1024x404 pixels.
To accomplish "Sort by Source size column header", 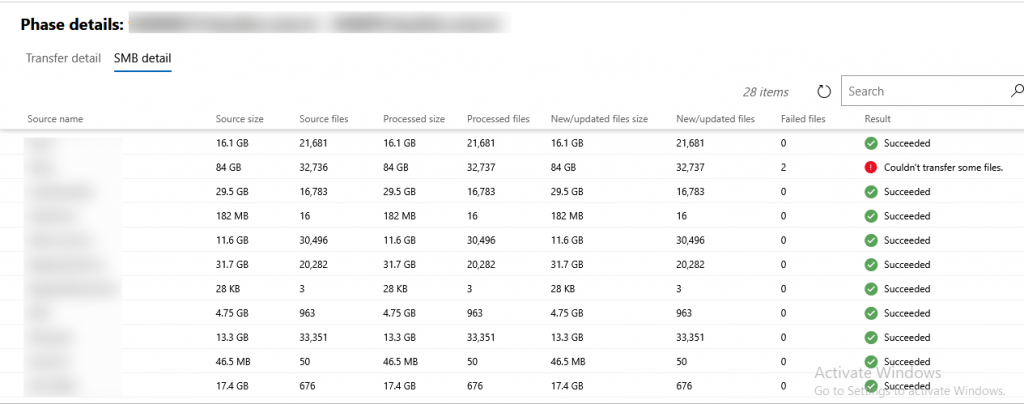I will [240, 119].
